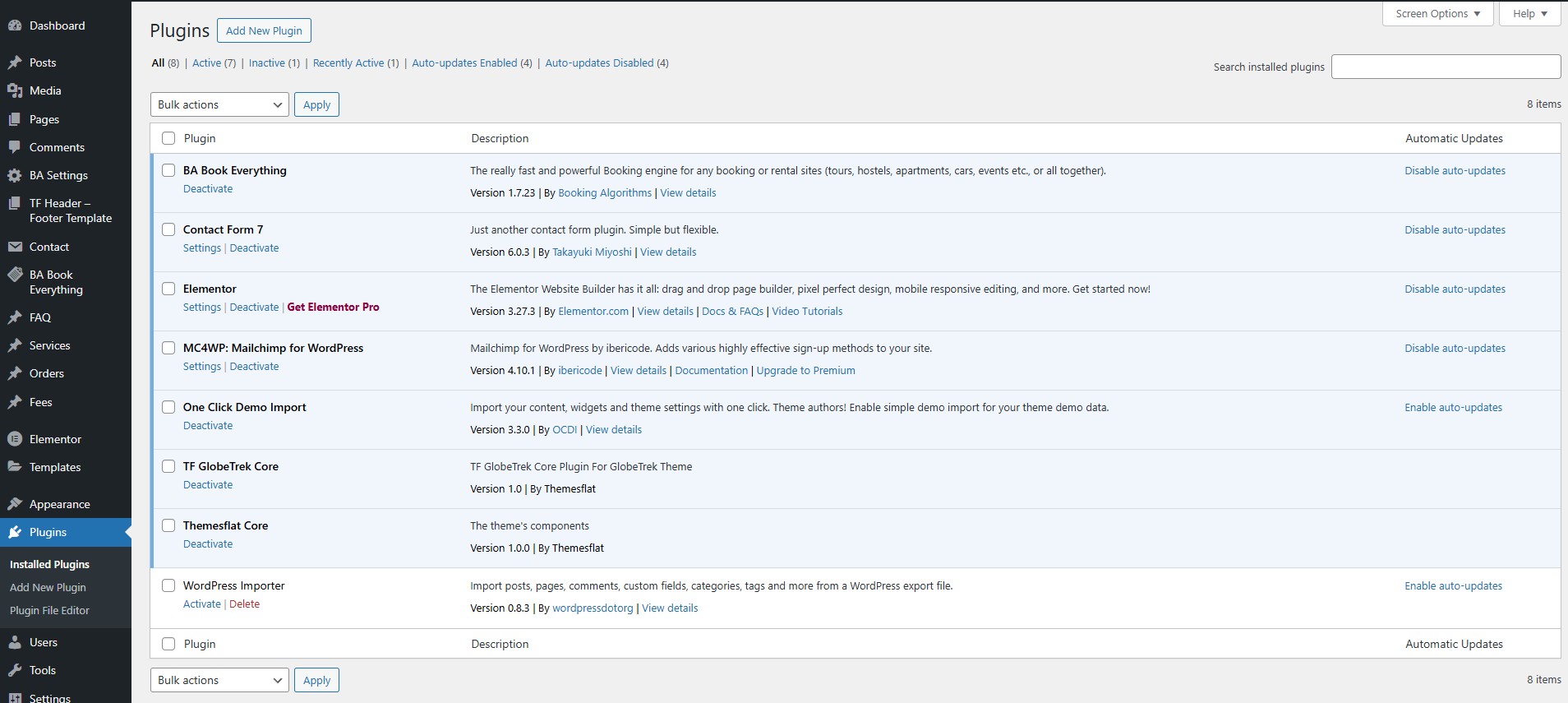1568x703 pixels.
Task: Click the Appearance paintbrush icon
Action: point(14,504)
